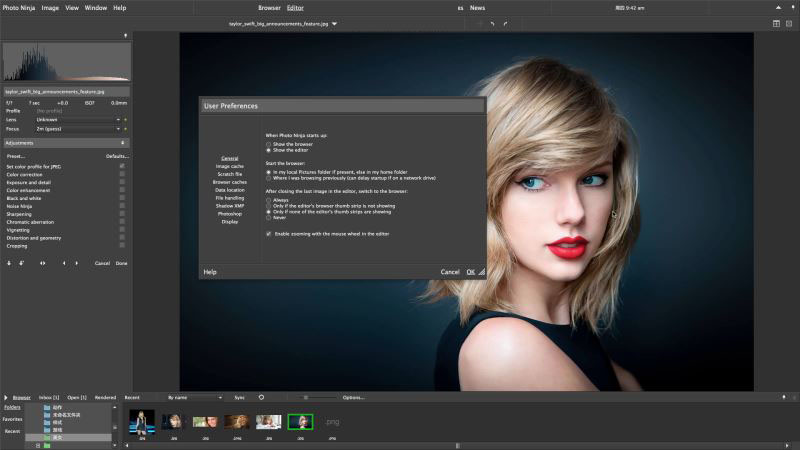Select the first blue folder in tree
This screenshot has height=450, width=800.
(x=47, y=408)
